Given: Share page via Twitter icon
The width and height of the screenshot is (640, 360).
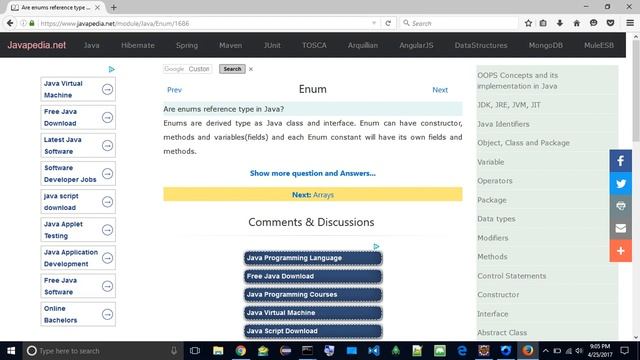Looking at the screenshot, I should (620, 183).
